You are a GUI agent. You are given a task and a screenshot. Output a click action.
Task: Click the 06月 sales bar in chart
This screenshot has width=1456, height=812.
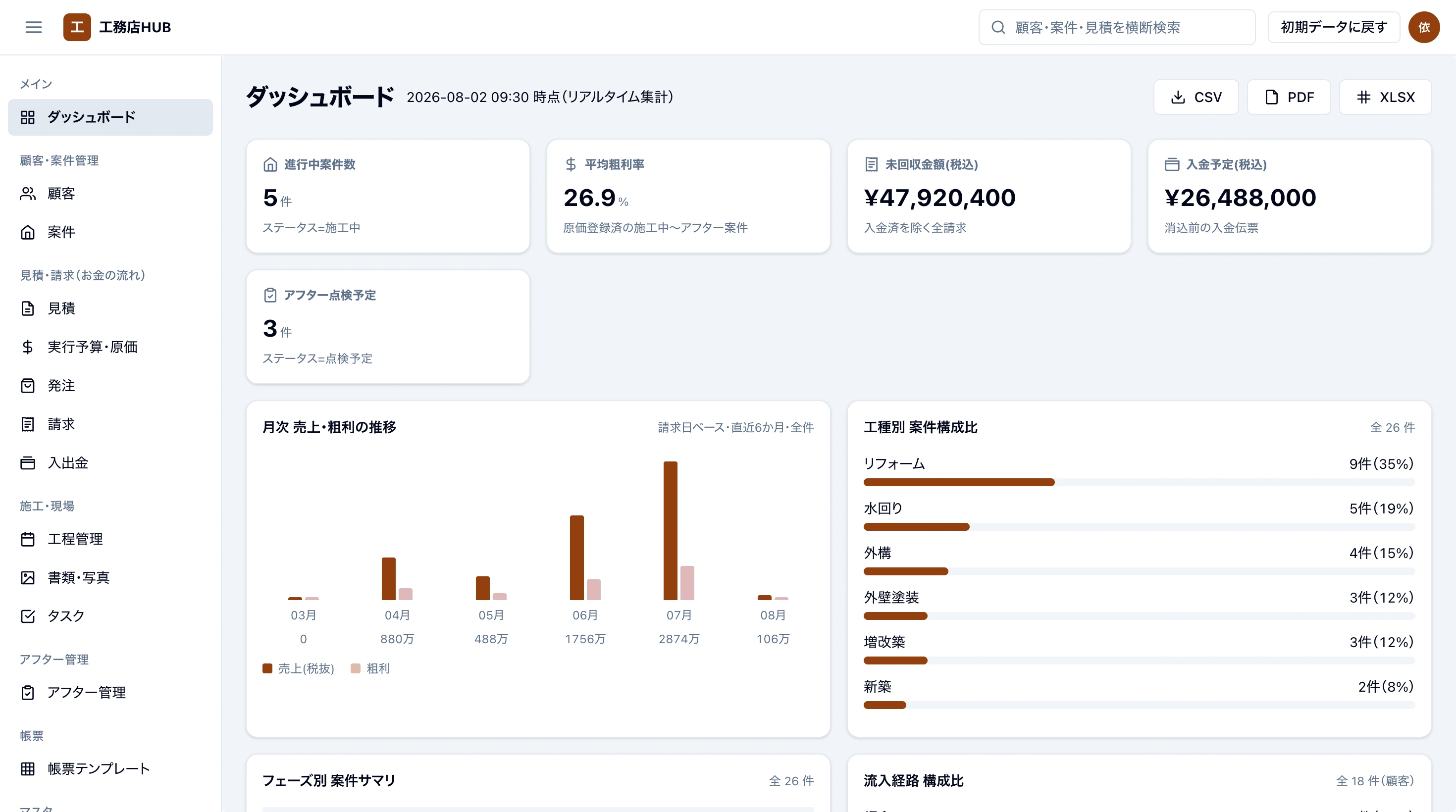(x=576, y=558)
